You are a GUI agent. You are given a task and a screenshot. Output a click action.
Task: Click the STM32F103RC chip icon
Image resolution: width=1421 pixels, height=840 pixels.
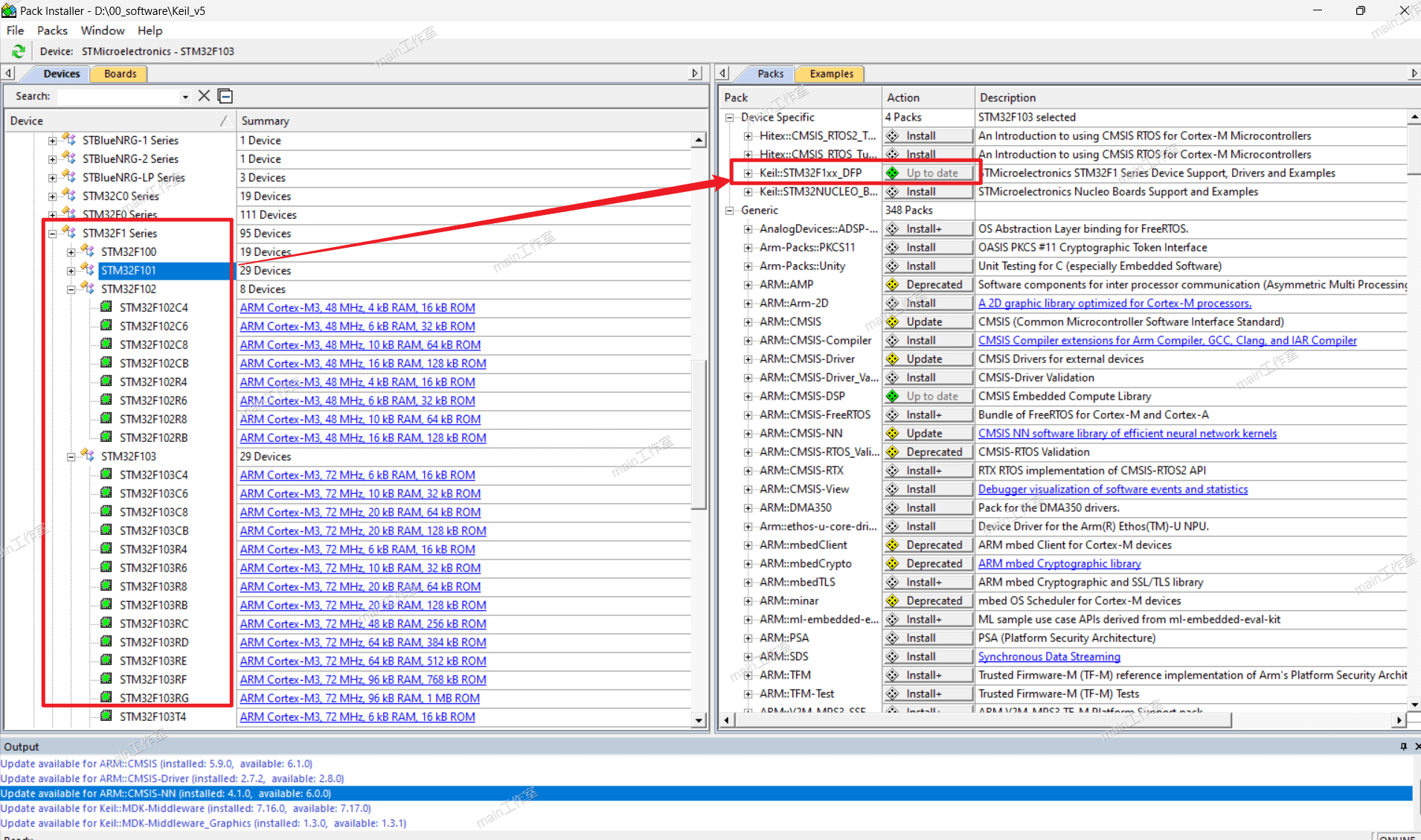[x=106, y=623]
